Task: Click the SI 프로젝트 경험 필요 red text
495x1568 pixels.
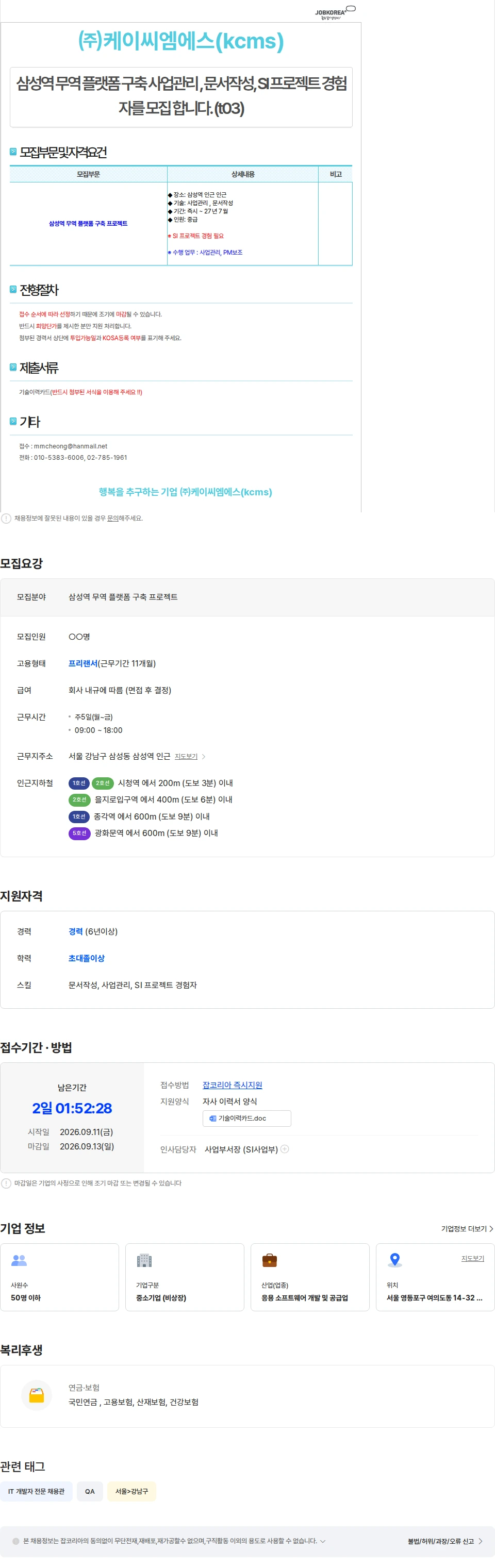Action: pyautogui.click(x=196, y=236)
